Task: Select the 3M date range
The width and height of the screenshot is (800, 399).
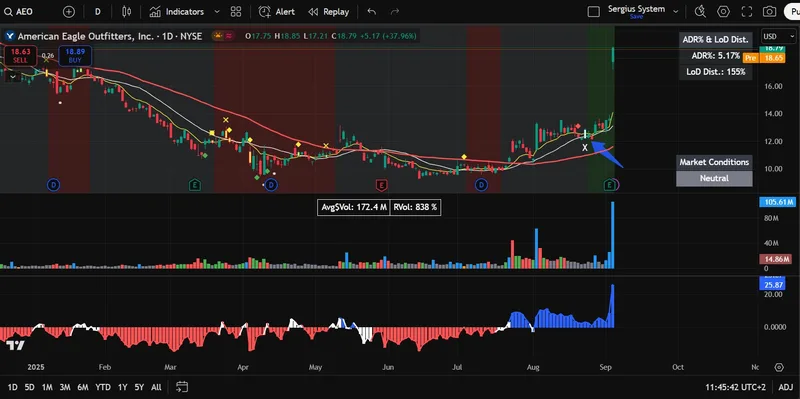Action: [x=65, y=387]
